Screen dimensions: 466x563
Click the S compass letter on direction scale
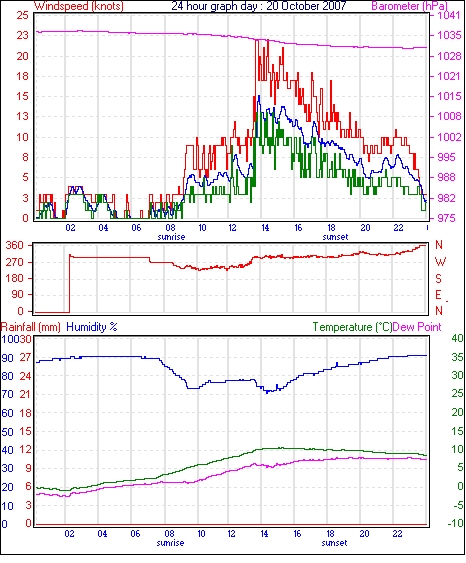[439, 279]
